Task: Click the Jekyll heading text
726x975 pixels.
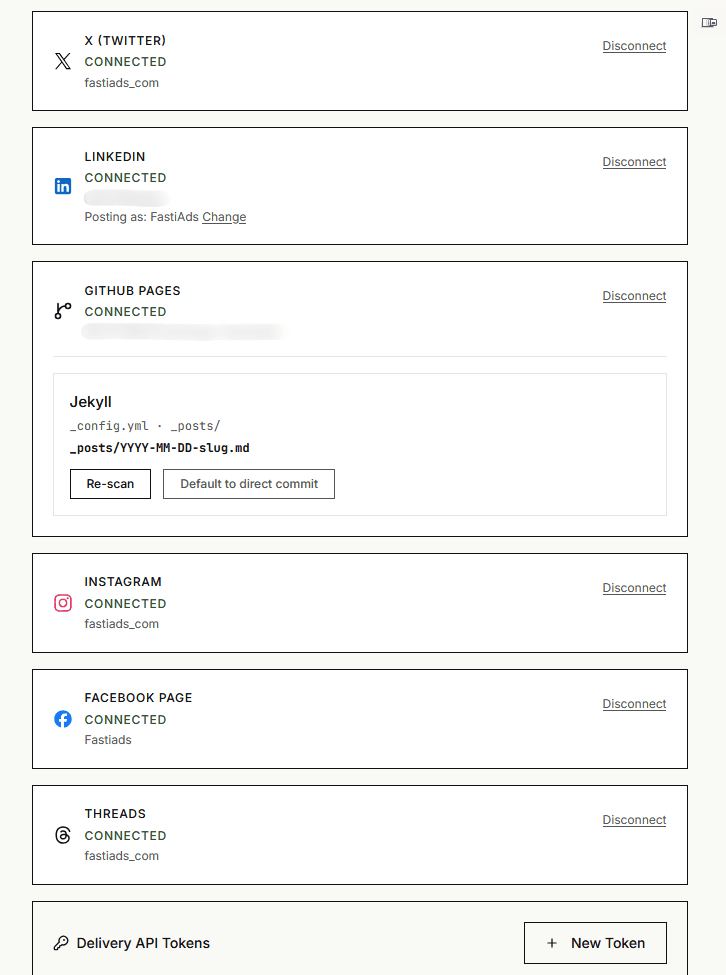Action: point(91,402)
